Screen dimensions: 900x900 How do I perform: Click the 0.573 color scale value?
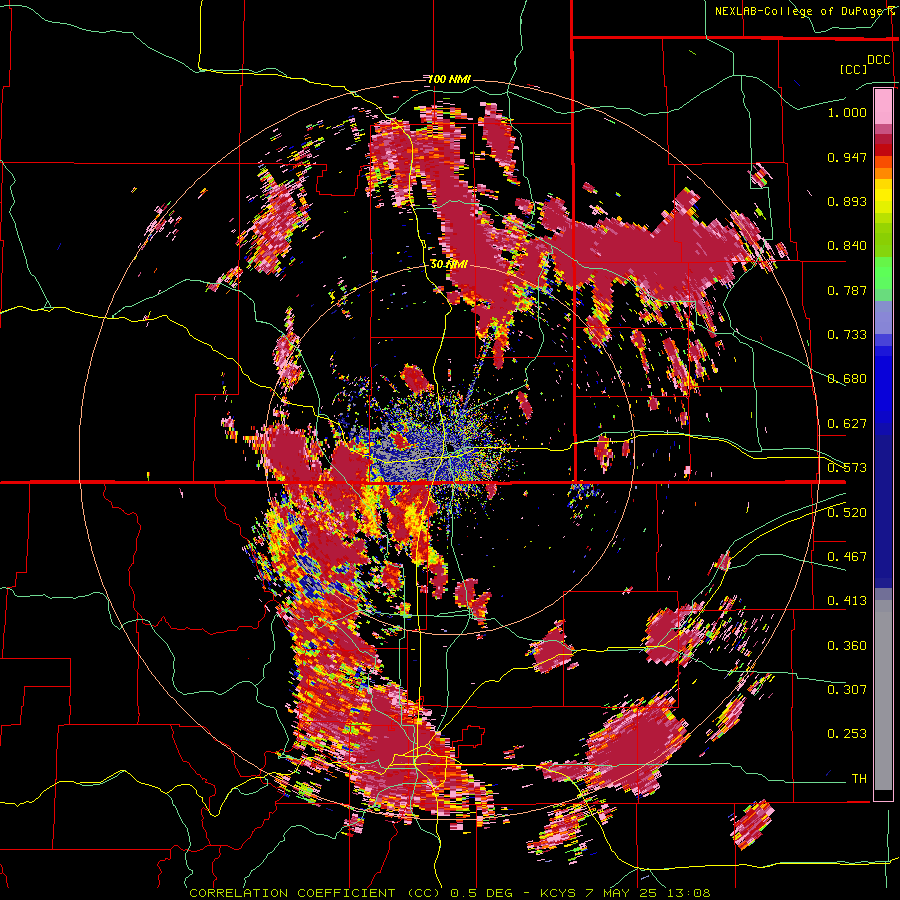(x=847, y=468)
